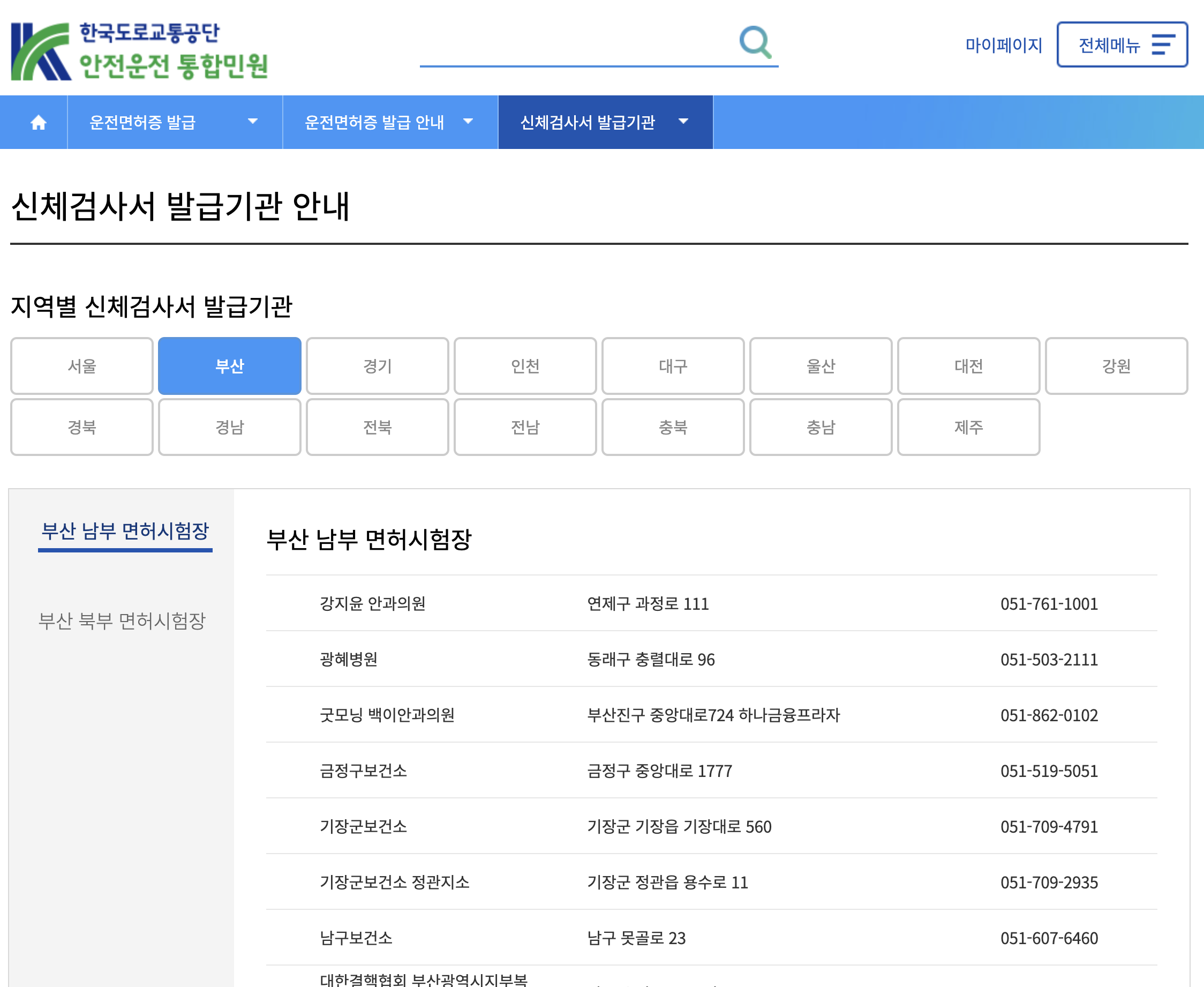Expand the 운전면허증 발급 dropdown arrow
The image size is (1204, 987).
[253, 121]
